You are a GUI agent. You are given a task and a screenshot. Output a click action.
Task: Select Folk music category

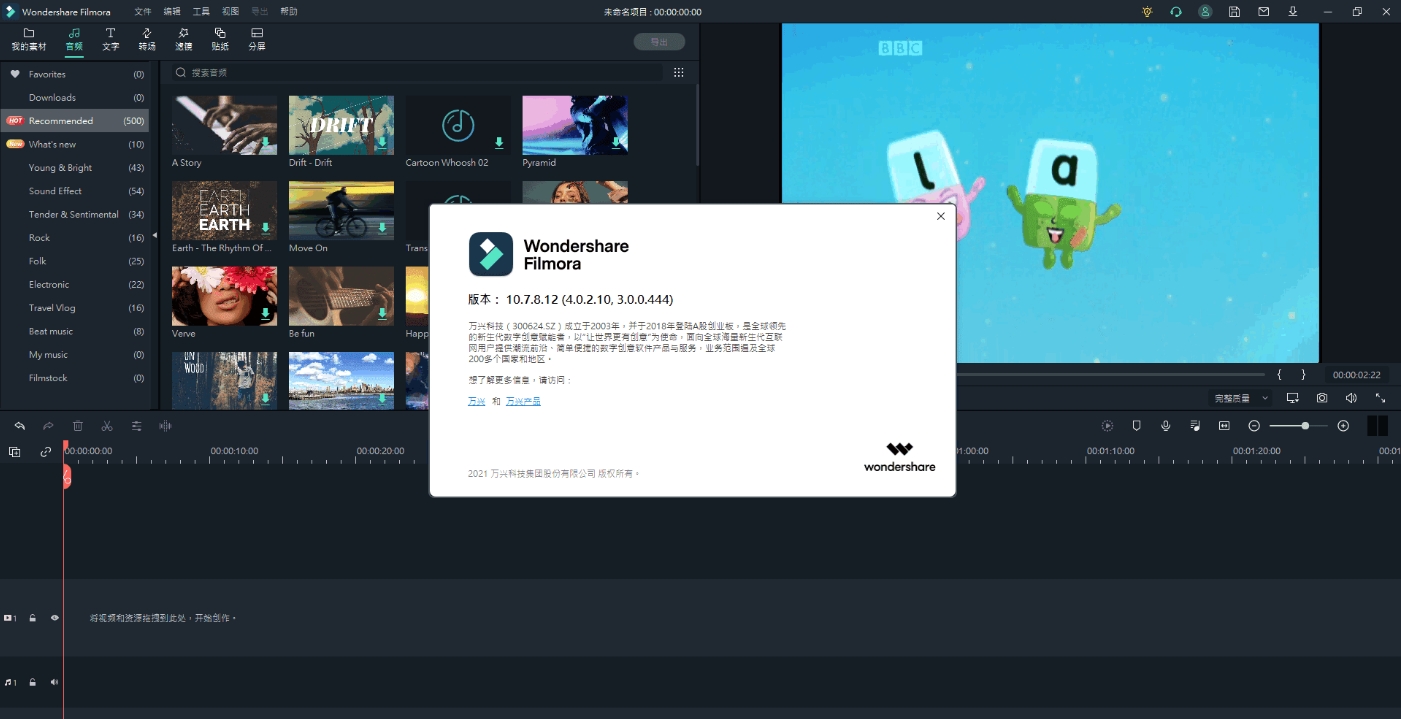75,261
